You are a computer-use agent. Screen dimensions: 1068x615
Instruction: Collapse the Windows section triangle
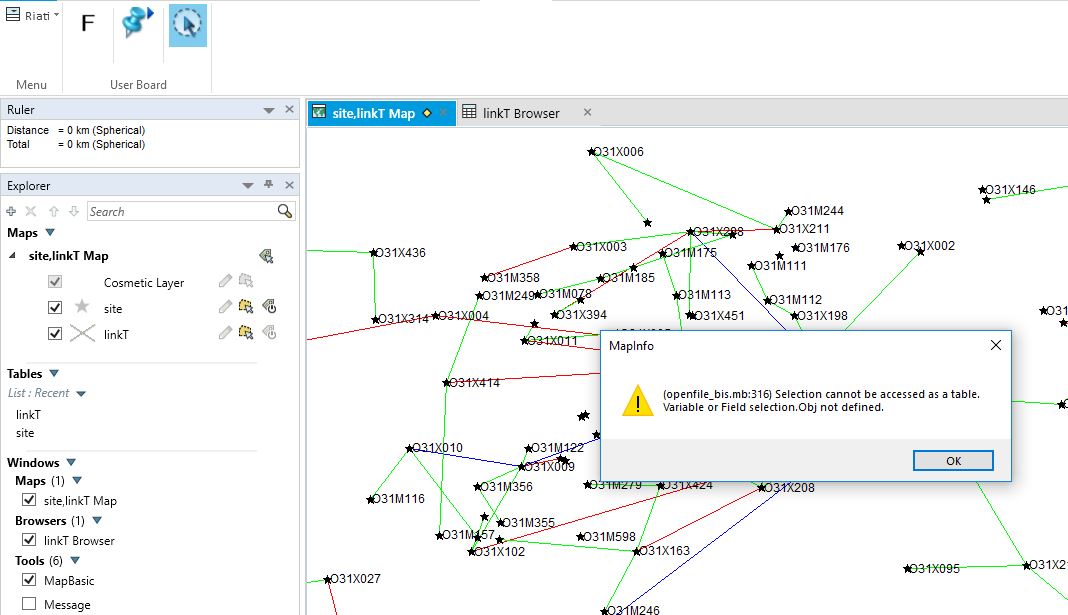click(x=71, y=462)
